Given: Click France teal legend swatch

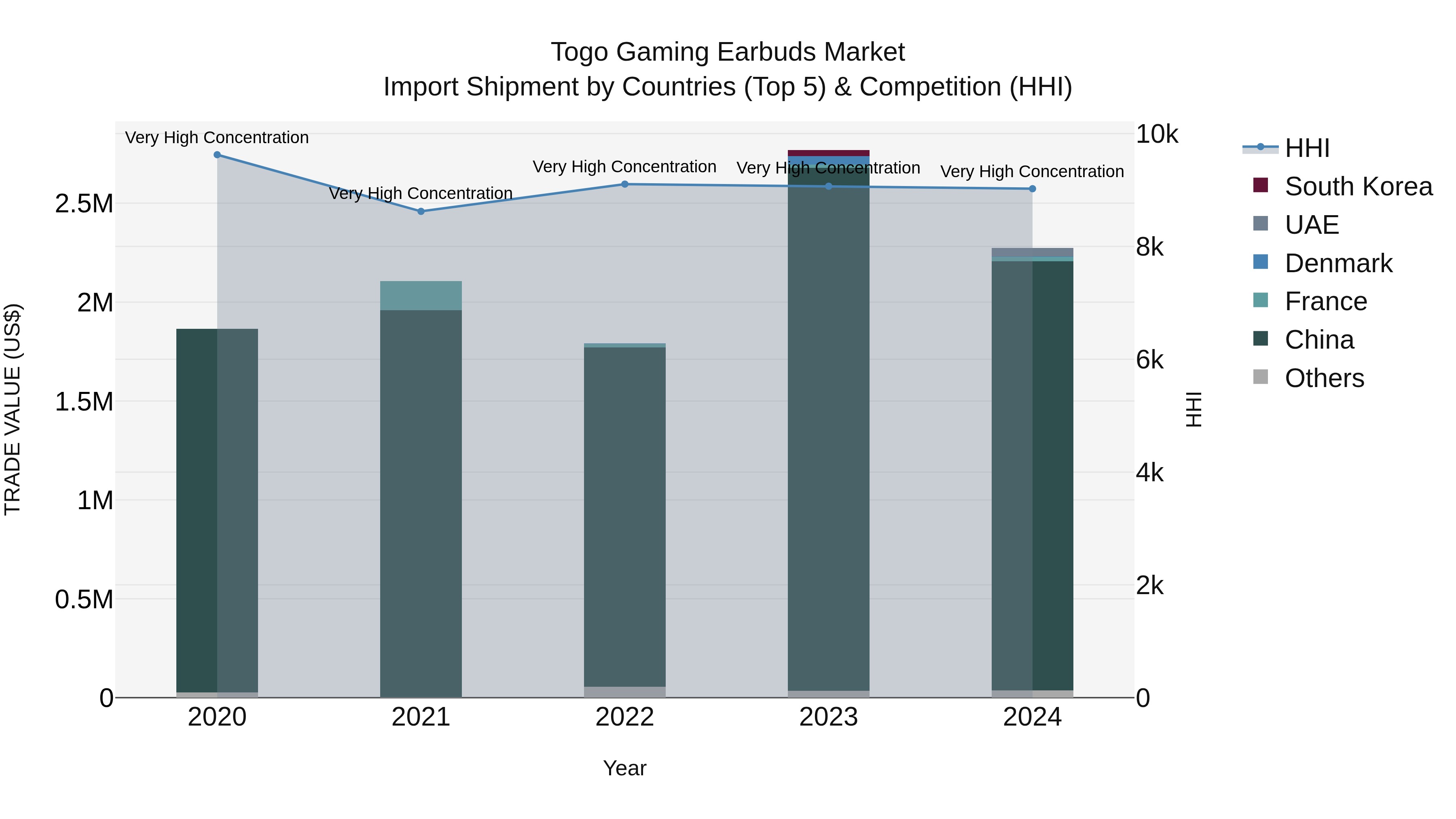Looking at the screenshot, I should (1260, 300).
